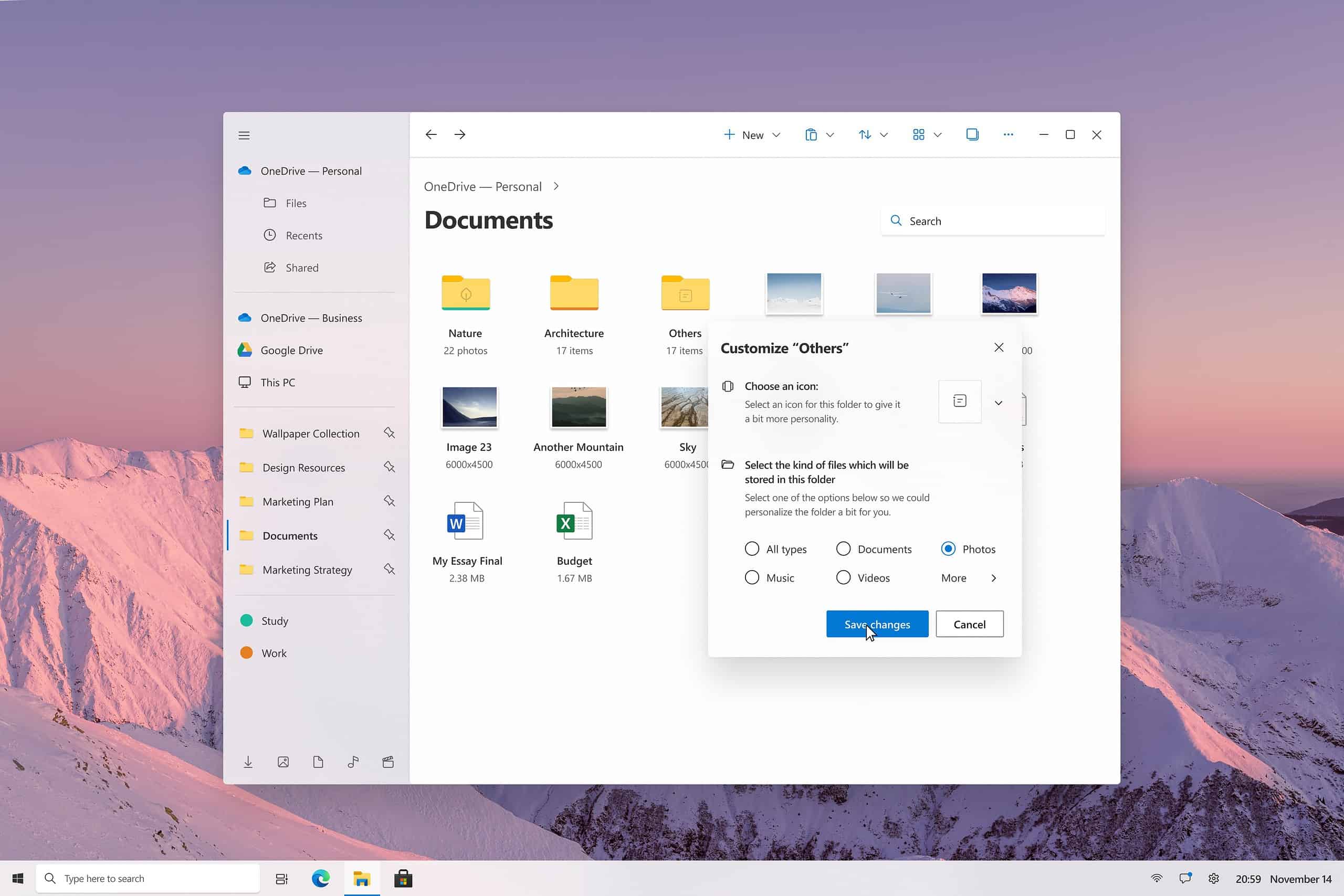Open the Shared section in sidebar
Image resolution: width=1344 pixels, height=896 pixels.
302,267
